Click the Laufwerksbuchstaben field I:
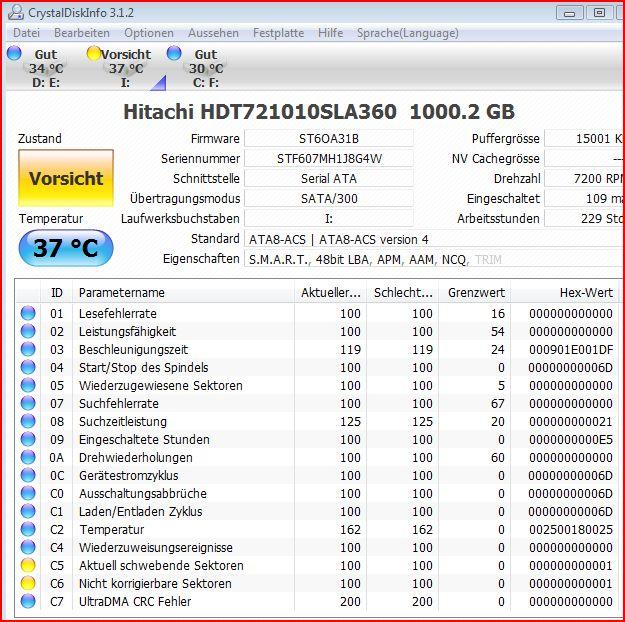Screen dimensions: 625x622 pyautogui.click(x=329, y=218)
